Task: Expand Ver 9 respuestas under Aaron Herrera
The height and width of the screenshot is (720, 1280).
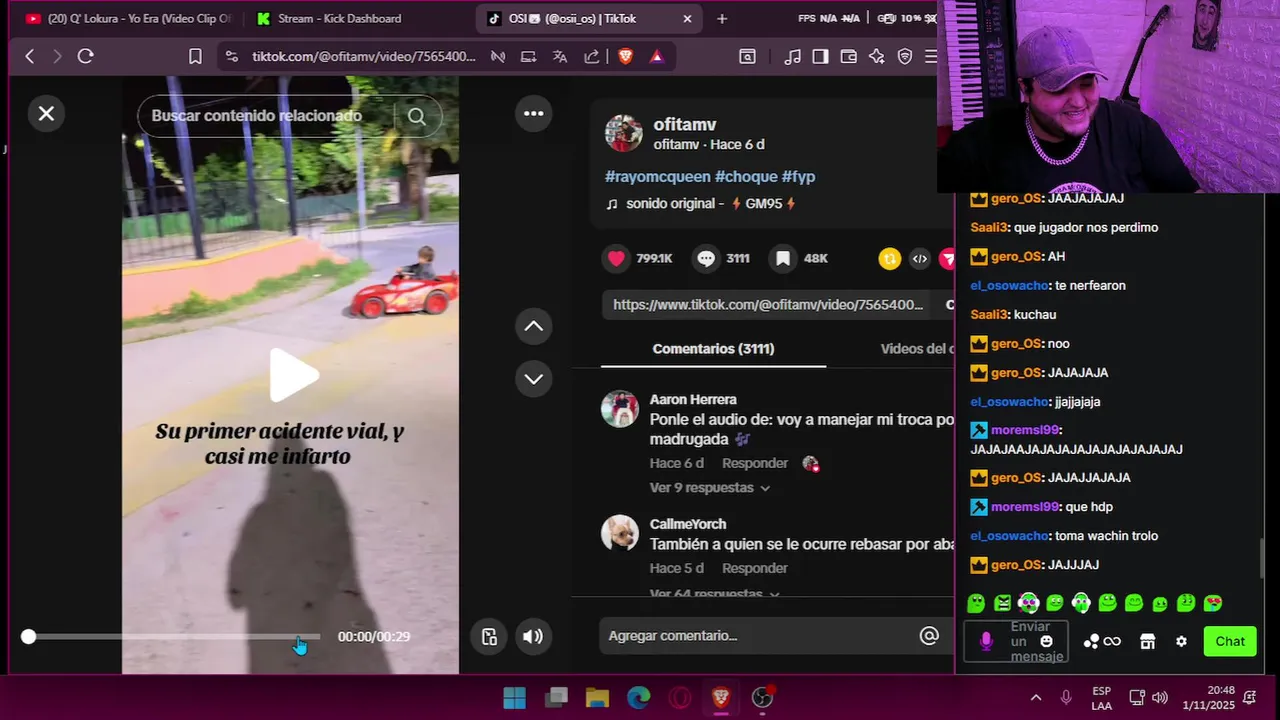Action: tap(710, 488)
